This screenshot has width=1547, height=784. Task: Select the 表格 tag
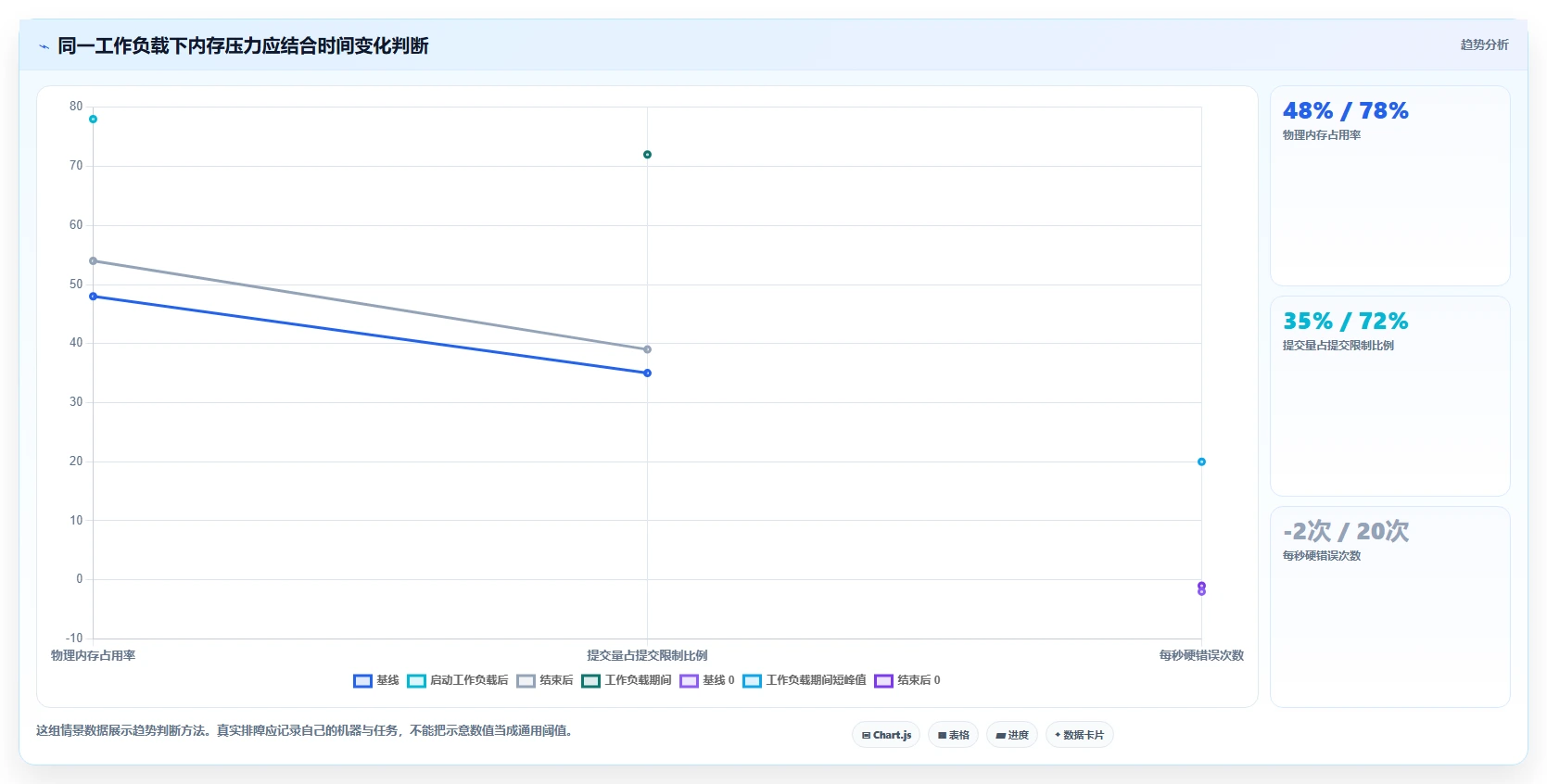click(x=953, y=735)
